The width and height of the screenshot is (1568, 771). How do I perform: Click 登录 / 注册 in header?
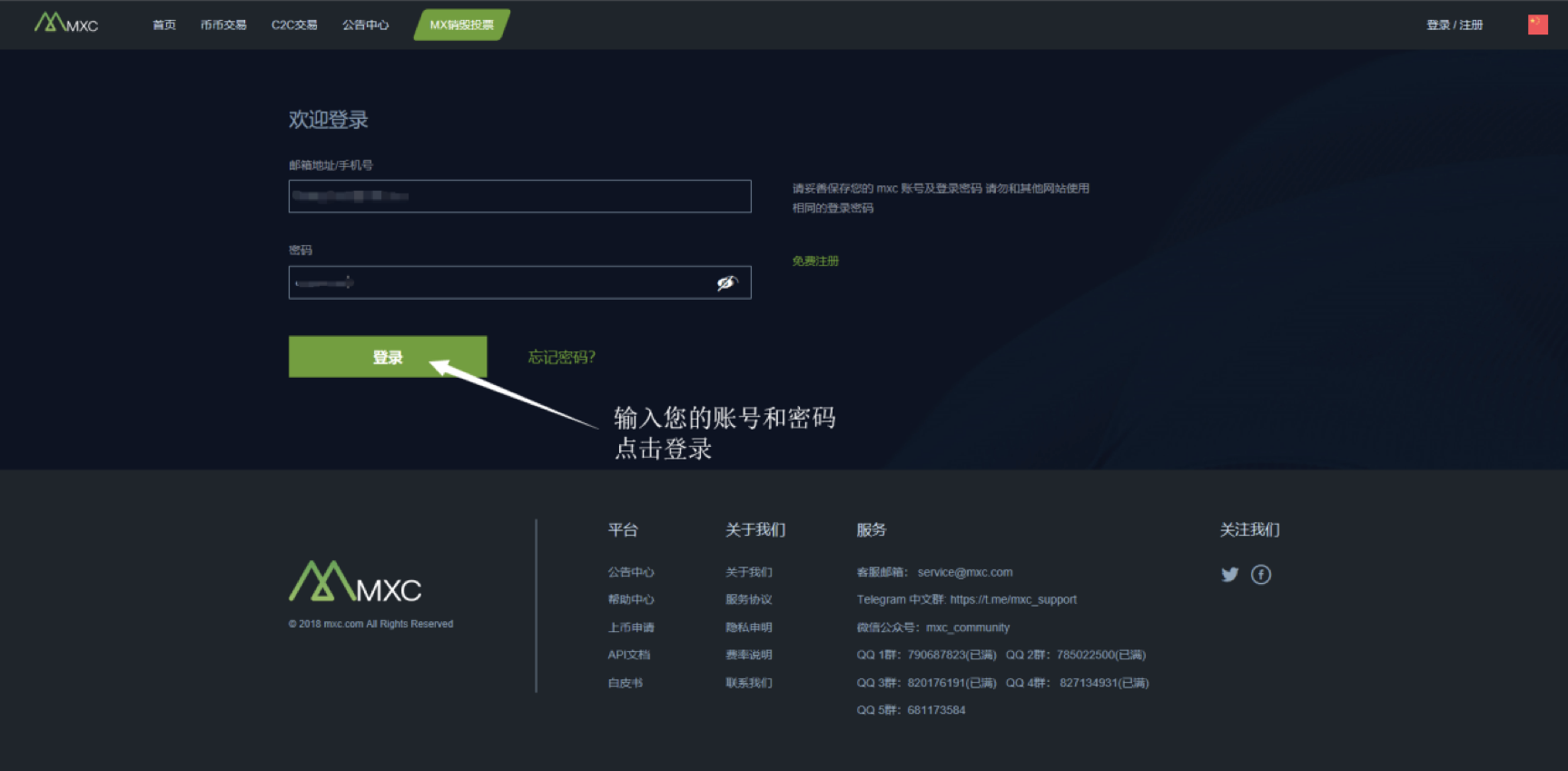(x=1455, y=25)
